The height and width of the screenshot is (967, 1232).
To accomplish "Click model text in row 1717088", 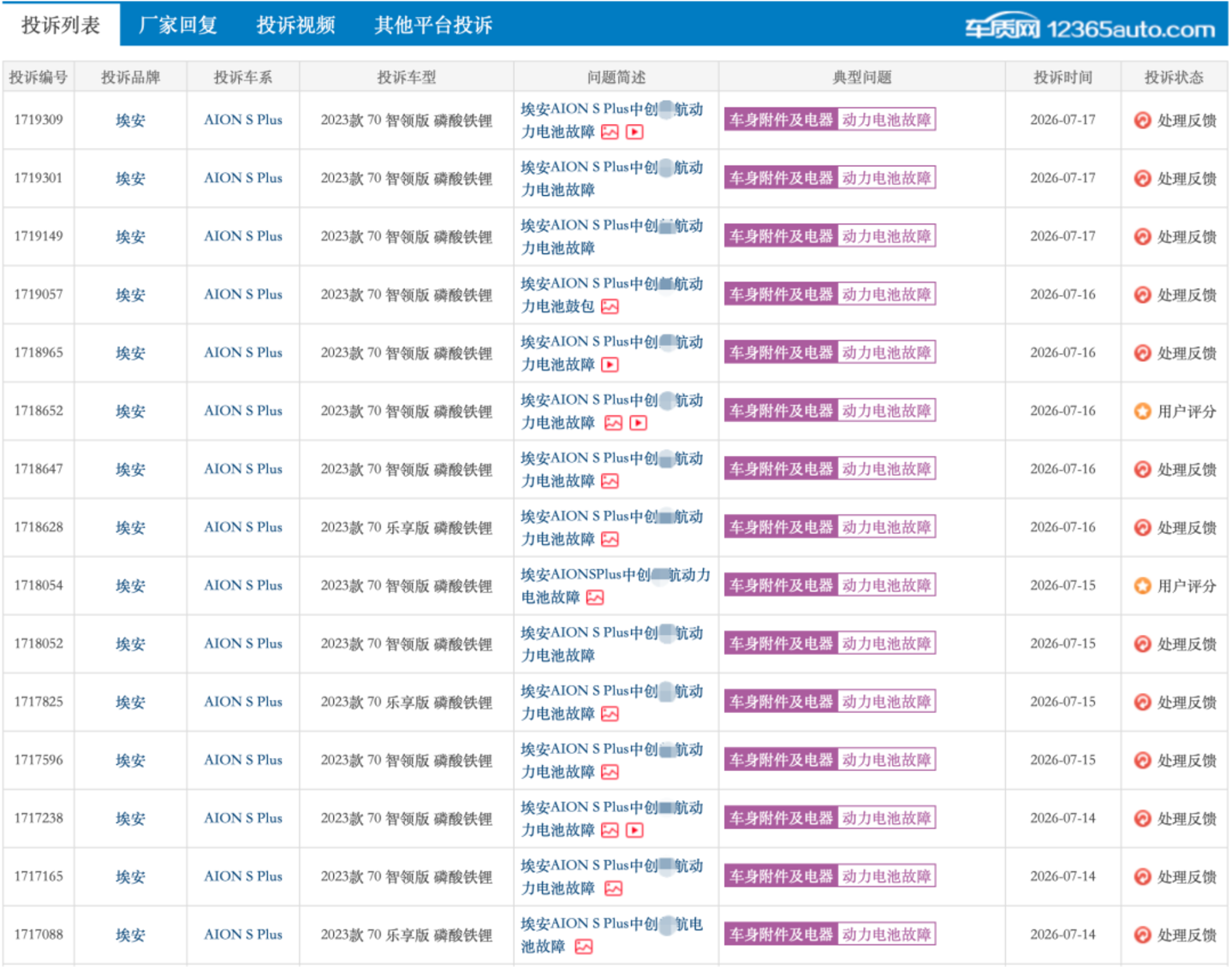I will pos(407,935).
